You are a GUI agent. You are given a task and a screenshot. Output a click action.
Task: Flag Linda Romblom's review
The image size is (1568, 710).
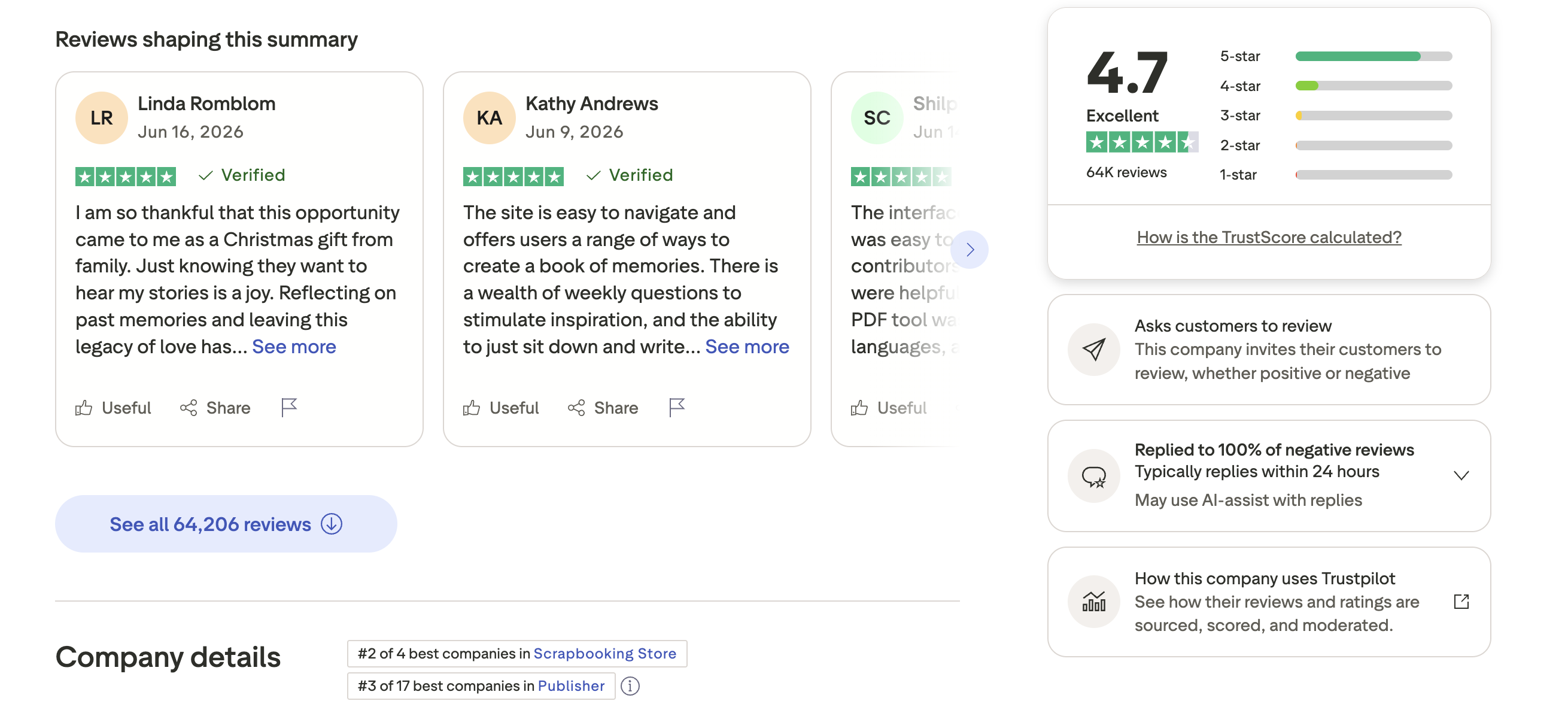point(289,407)
